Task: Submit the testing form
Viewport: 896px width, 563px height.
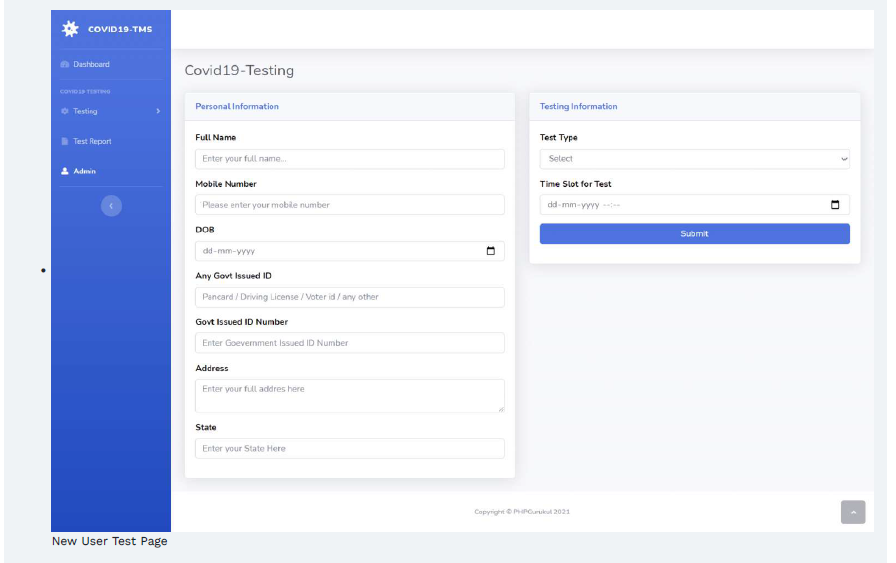Action: [x=694, y=234]
